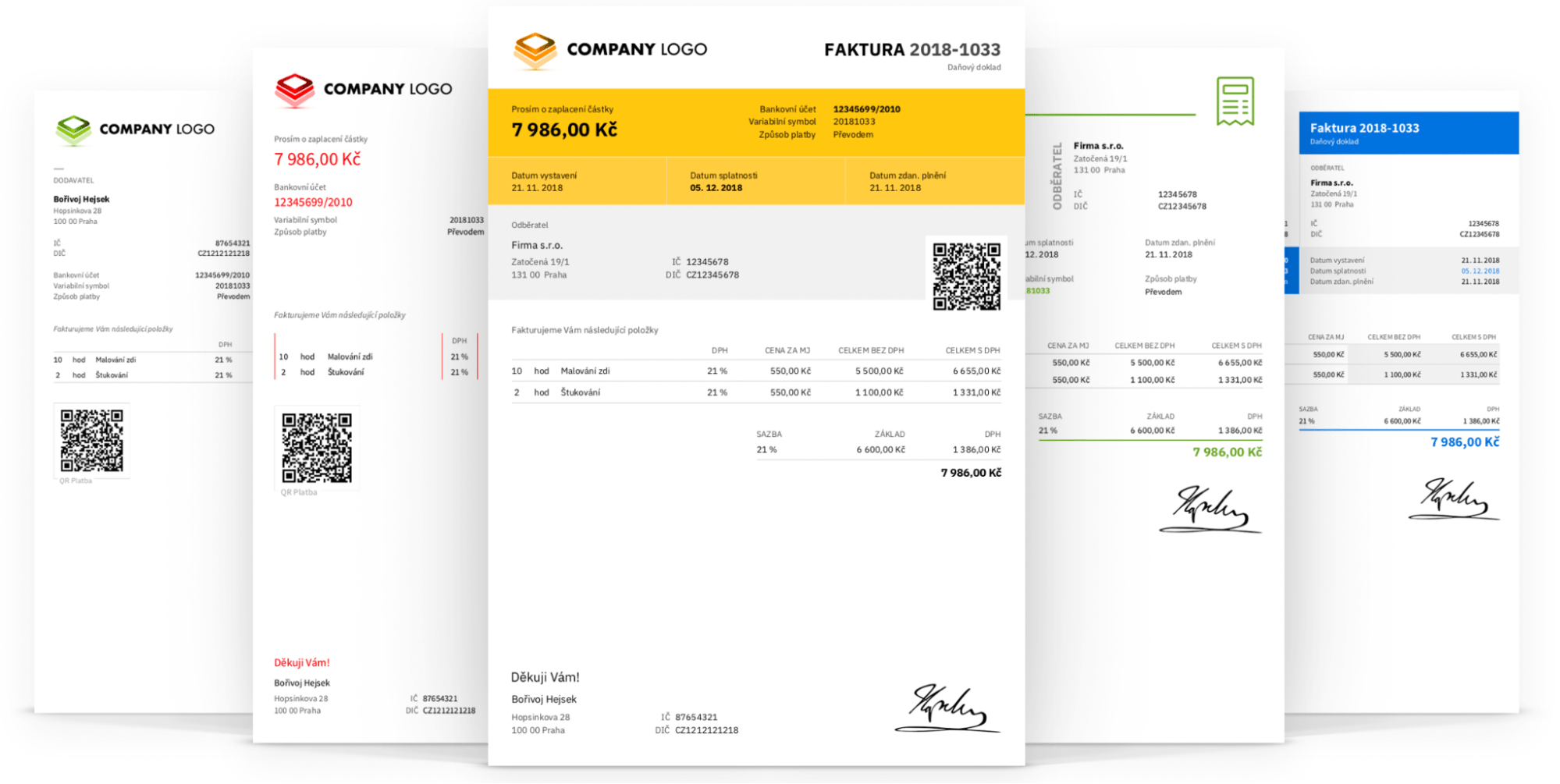This screenshot has height=784, width=1560.
Task: Click the orange company logo on the yellow invoice
Action: 535,51
